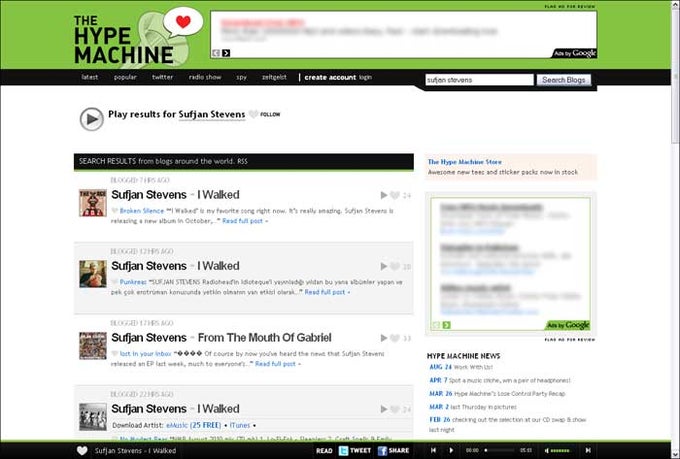Open APR 7 music cliche news item
This screenshot has height=459, width=680.
(500, 380)
